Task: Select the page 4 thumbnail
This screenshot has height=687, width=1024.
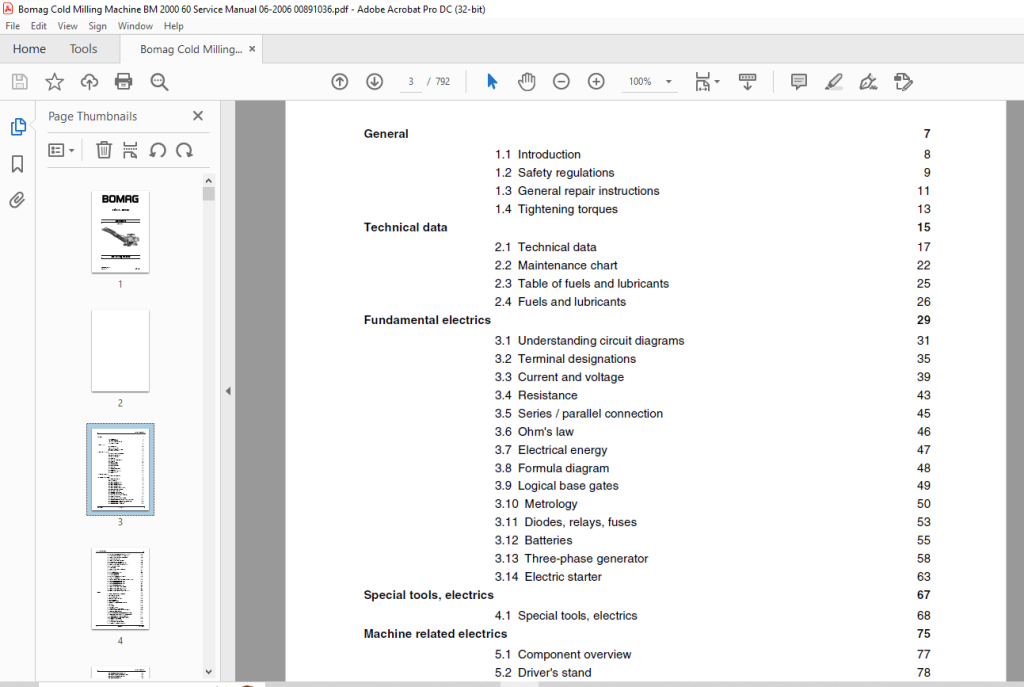Action: coord(120,588)
